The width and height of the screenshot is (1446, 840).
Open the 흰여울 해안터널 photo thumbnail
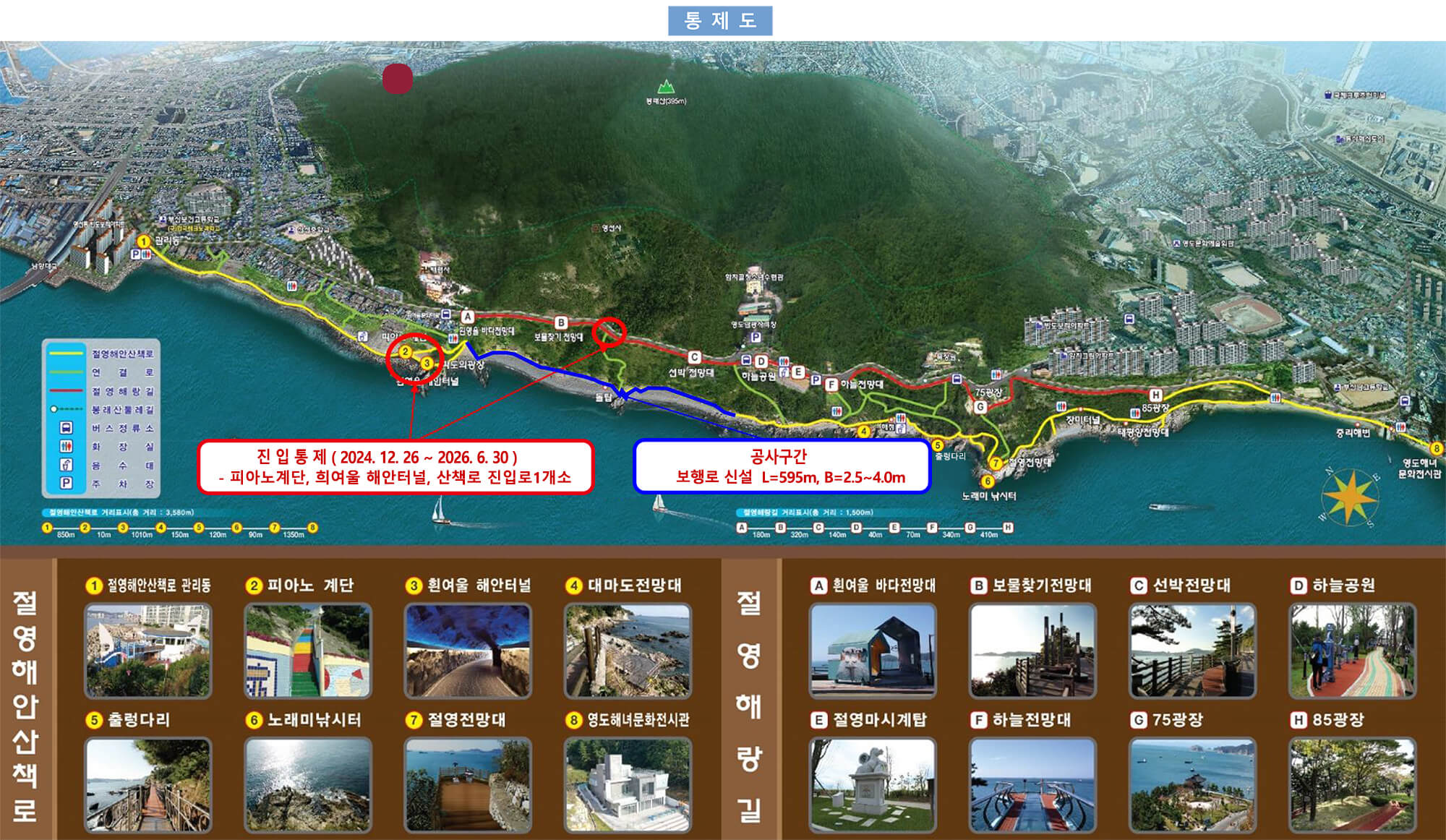click(x=468, y=651)
